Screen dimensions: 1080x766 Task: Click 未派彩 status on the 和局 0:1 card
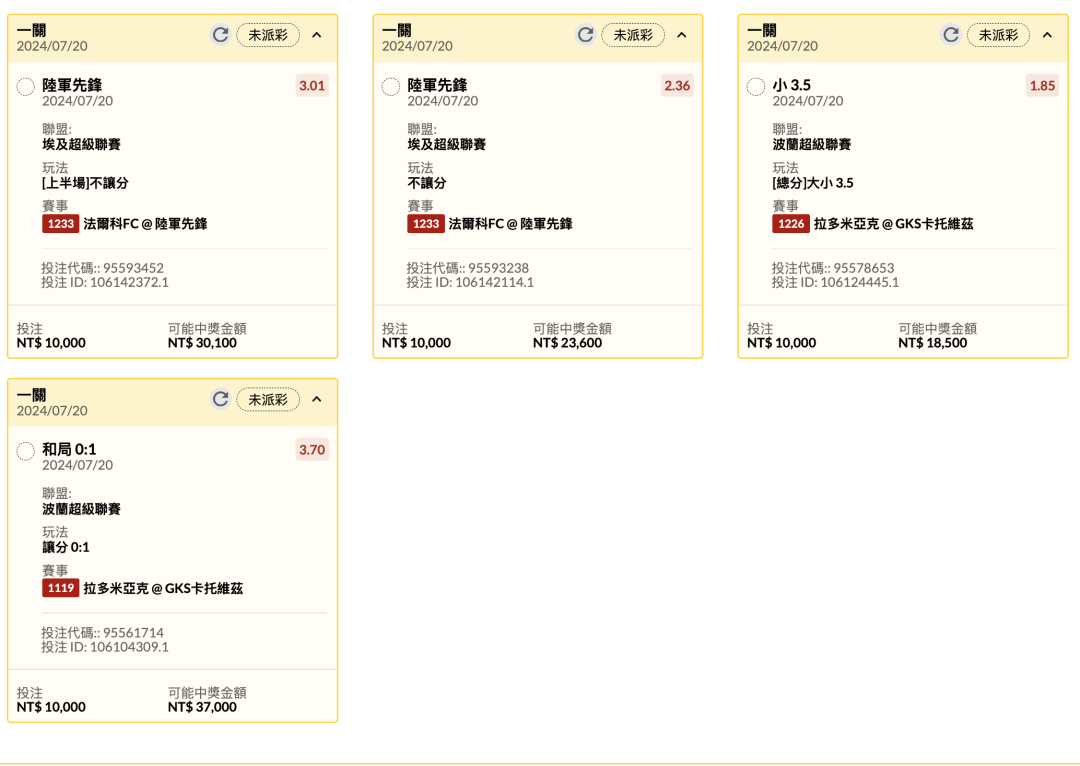click(x=268, y=399)
